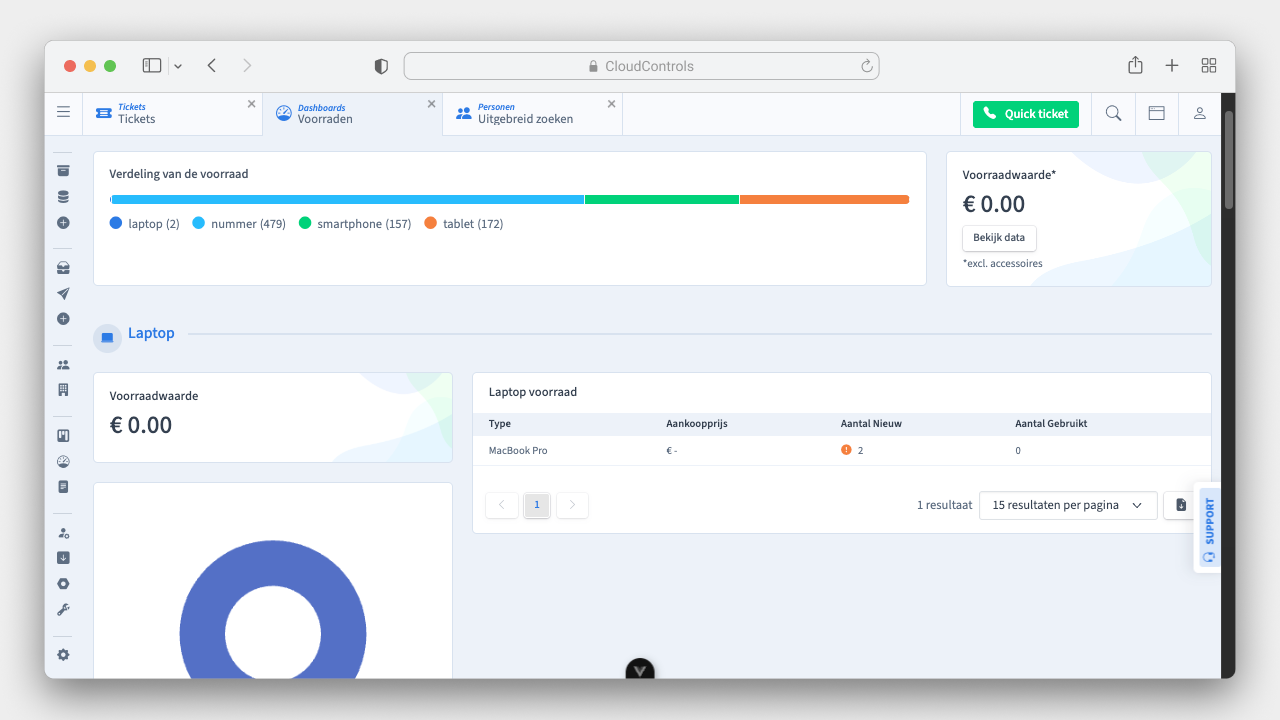1280x720 pixels.
Task: Open the user profile icon
Action: pyautogui.click(x=1199, y=114)
